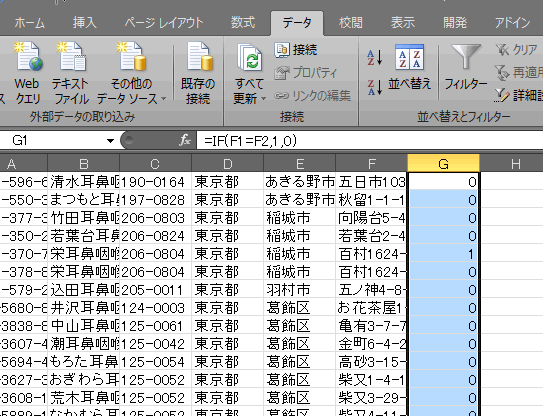This screenshot has height=416, width=543.
Task: Select column C header
Action: (155, 164)
